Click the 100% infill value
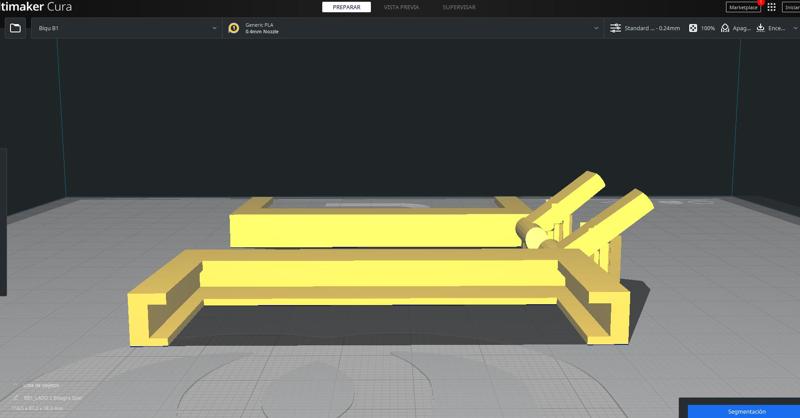Image resolution: width=800 pixels, height=418 pixels. pos(708,29)
